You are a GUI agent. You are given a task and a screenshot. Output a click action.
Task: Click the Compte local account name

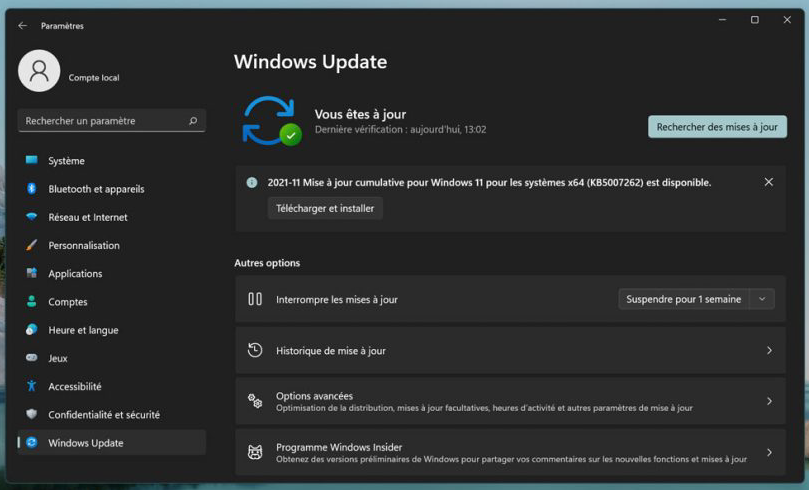click(94, 77)
